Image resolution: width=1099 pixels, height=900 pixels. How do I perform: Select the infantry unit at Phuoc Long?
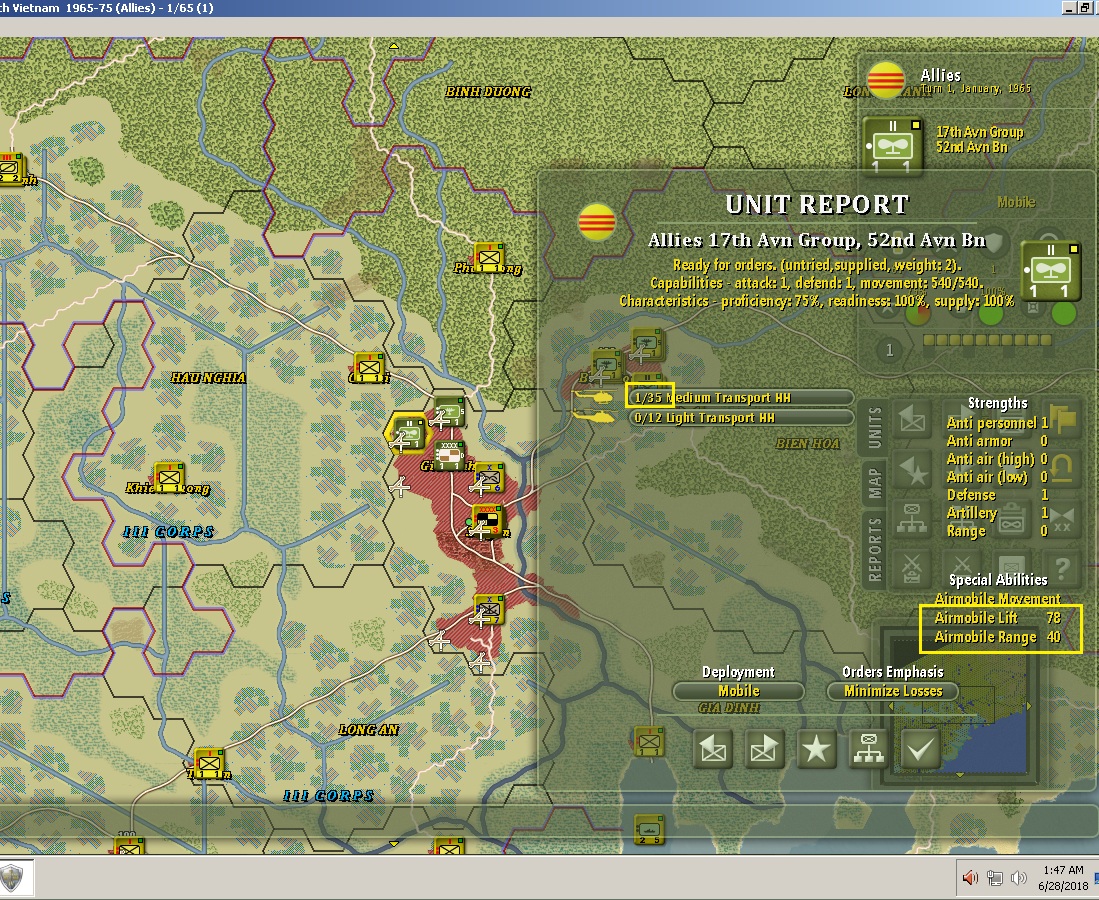click(489, 259)
